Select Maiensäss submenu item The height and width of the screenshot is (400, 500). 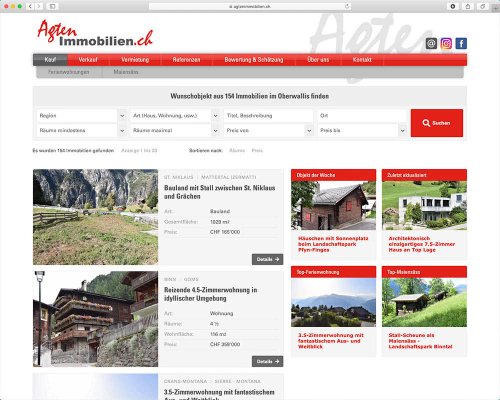tap(126, 72)
